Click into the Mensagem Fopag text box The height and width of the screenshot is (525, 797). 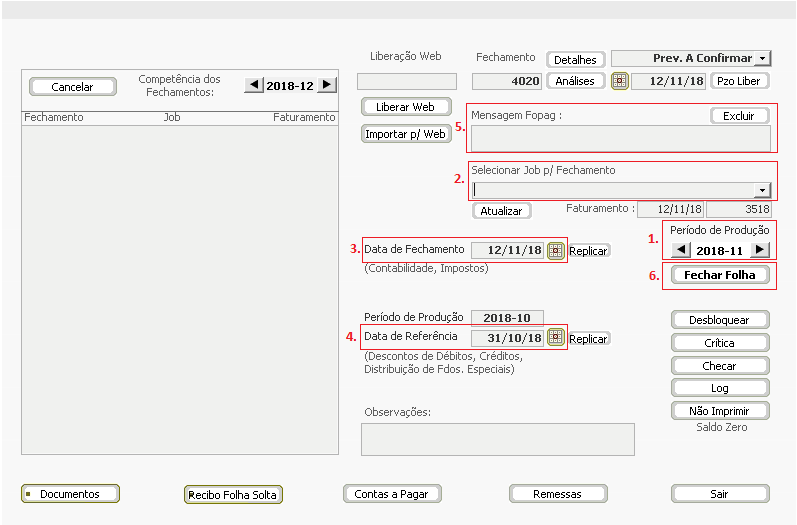point(621,138)
